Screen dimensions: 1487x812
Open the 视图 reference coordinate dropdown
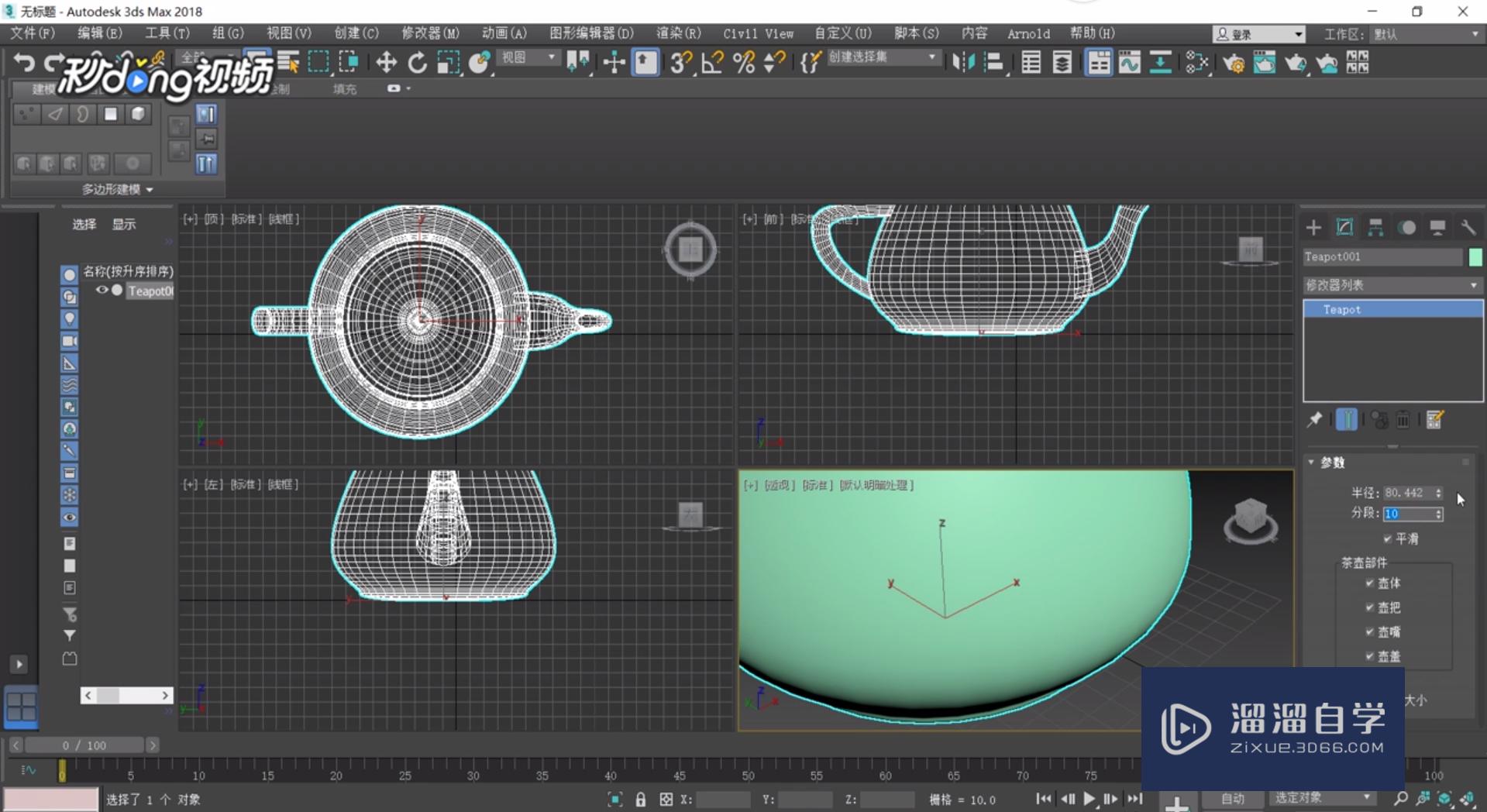point(528,57)
